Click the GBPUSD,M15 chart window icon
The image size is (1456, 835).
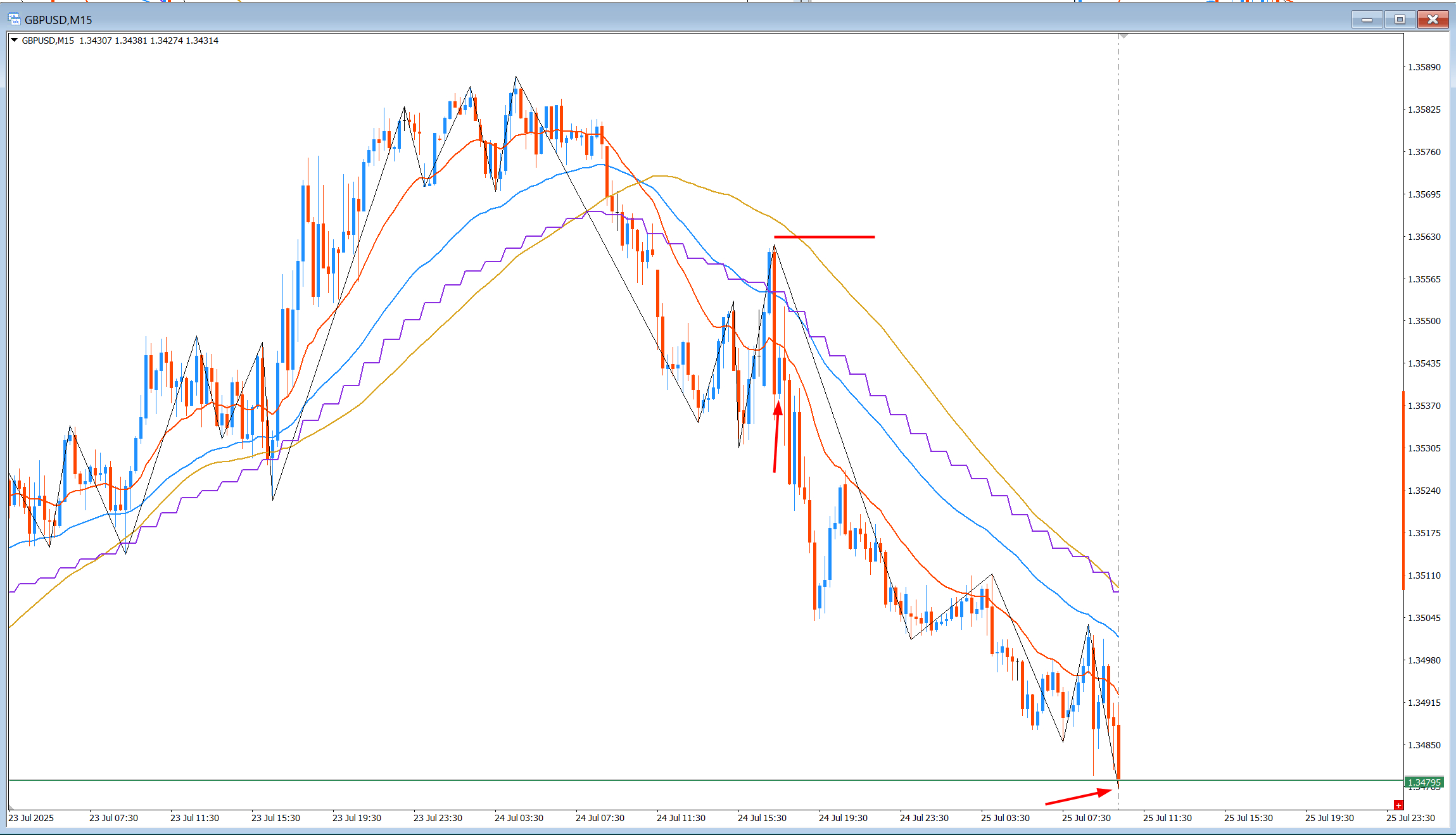[14, 20]
